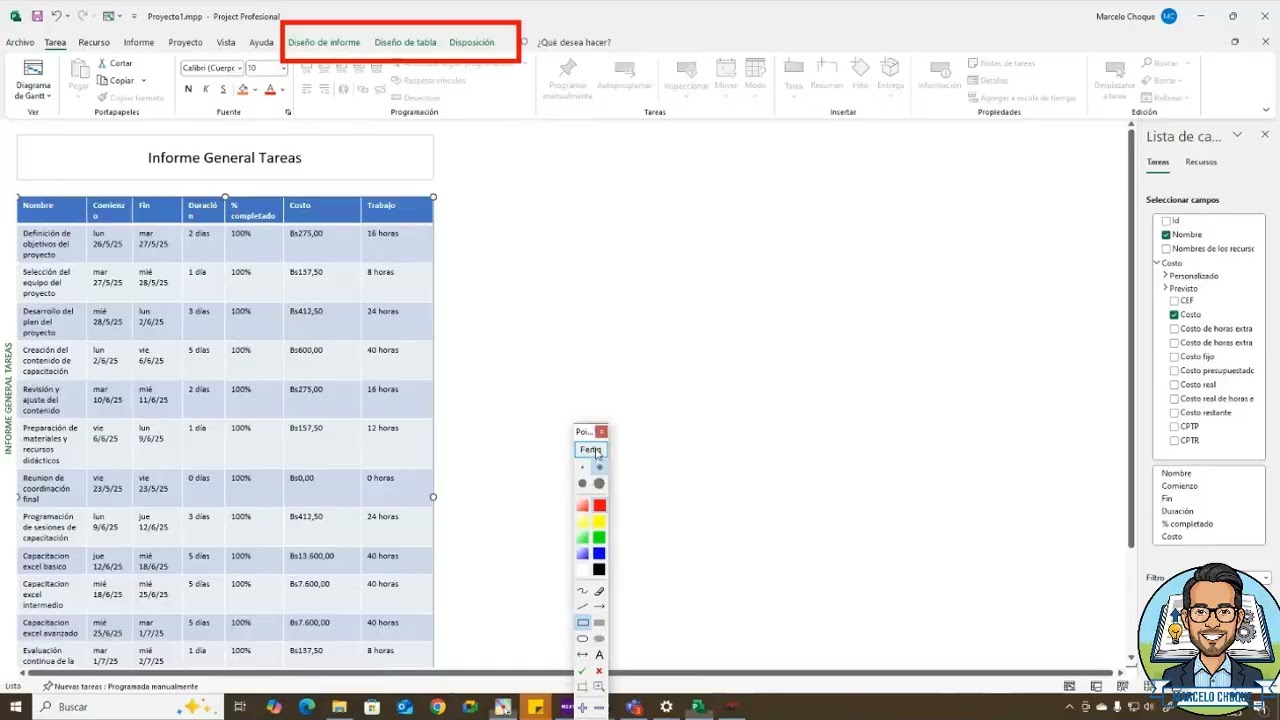Check the Costo fijo checkbox
The image size is (1280, 720).
pos(1174,356)
